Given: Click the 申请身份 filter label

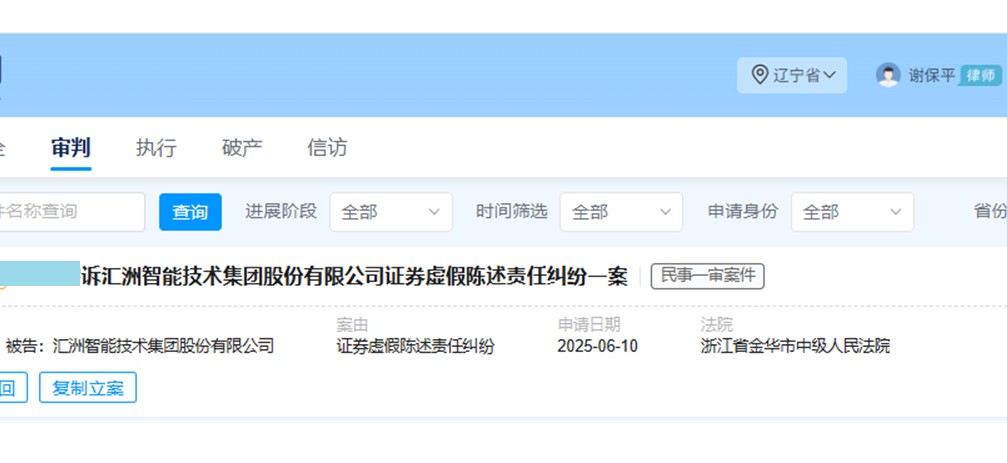Looking at the screenshot, I should (743, 211).
